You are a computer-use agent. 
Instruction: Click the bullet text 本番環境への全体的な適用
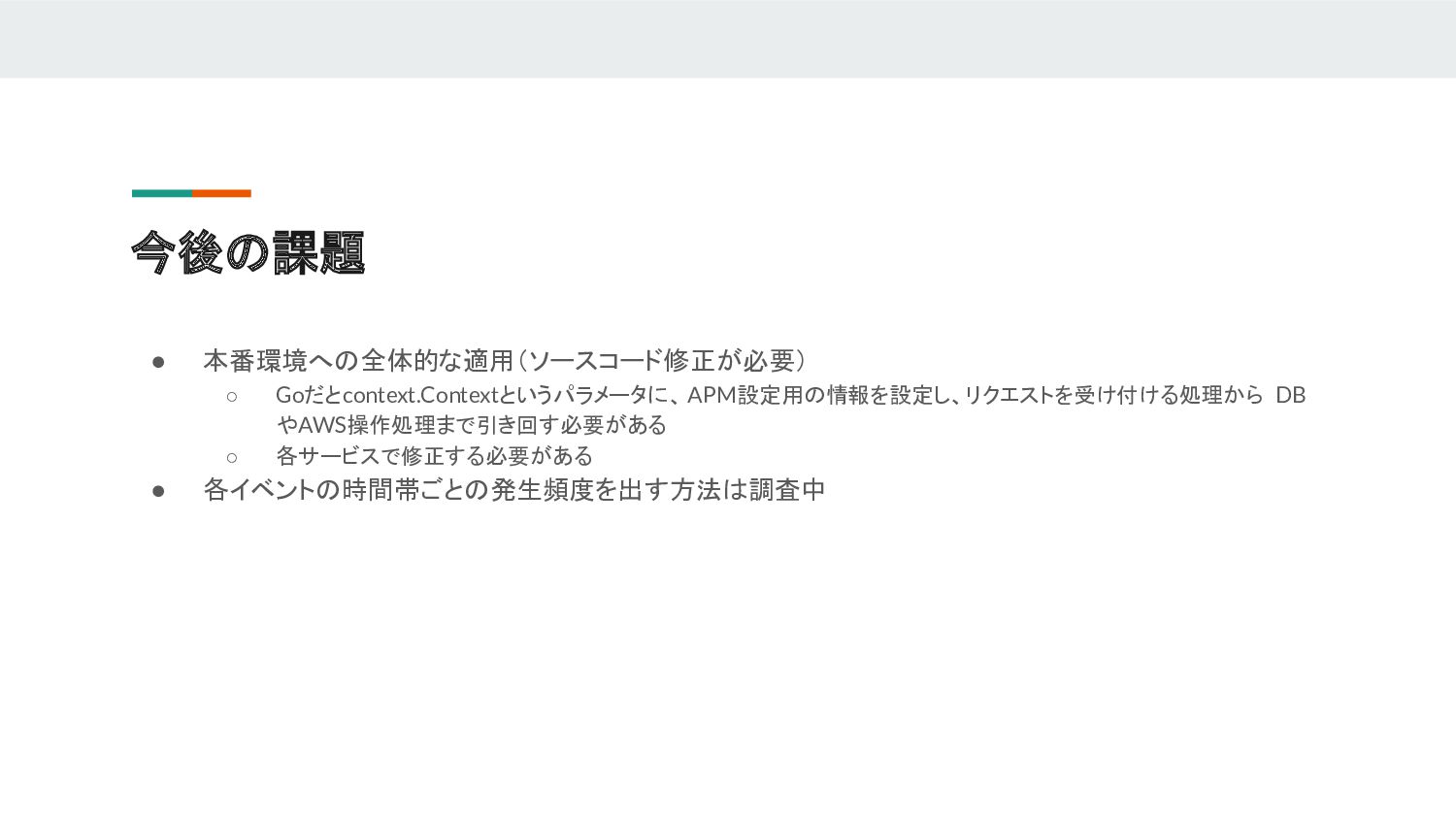358,361
